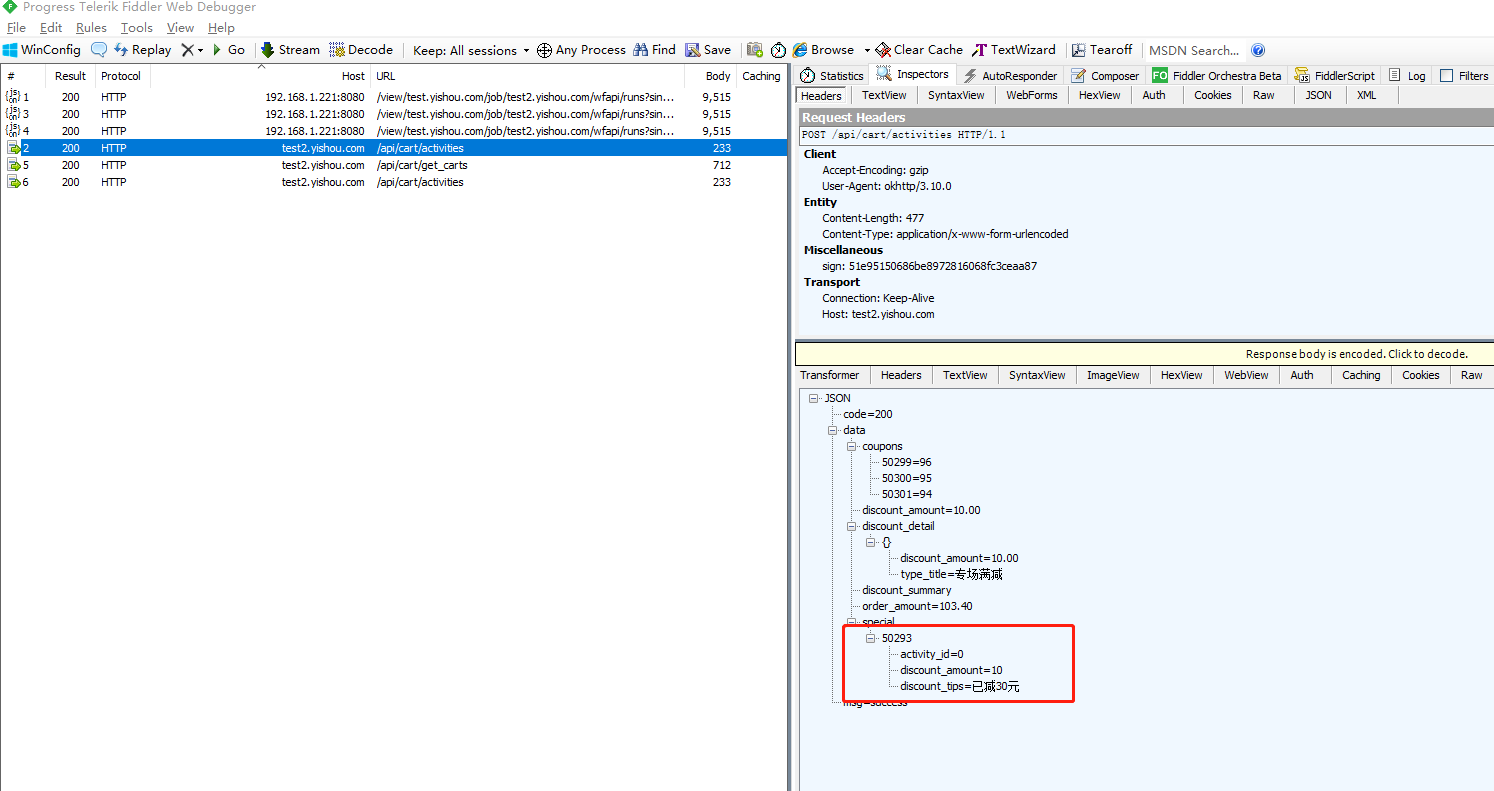Viewport: 1494px width, 791px height.
Task: Open the File menu
Action: click(x=17, y=28)
